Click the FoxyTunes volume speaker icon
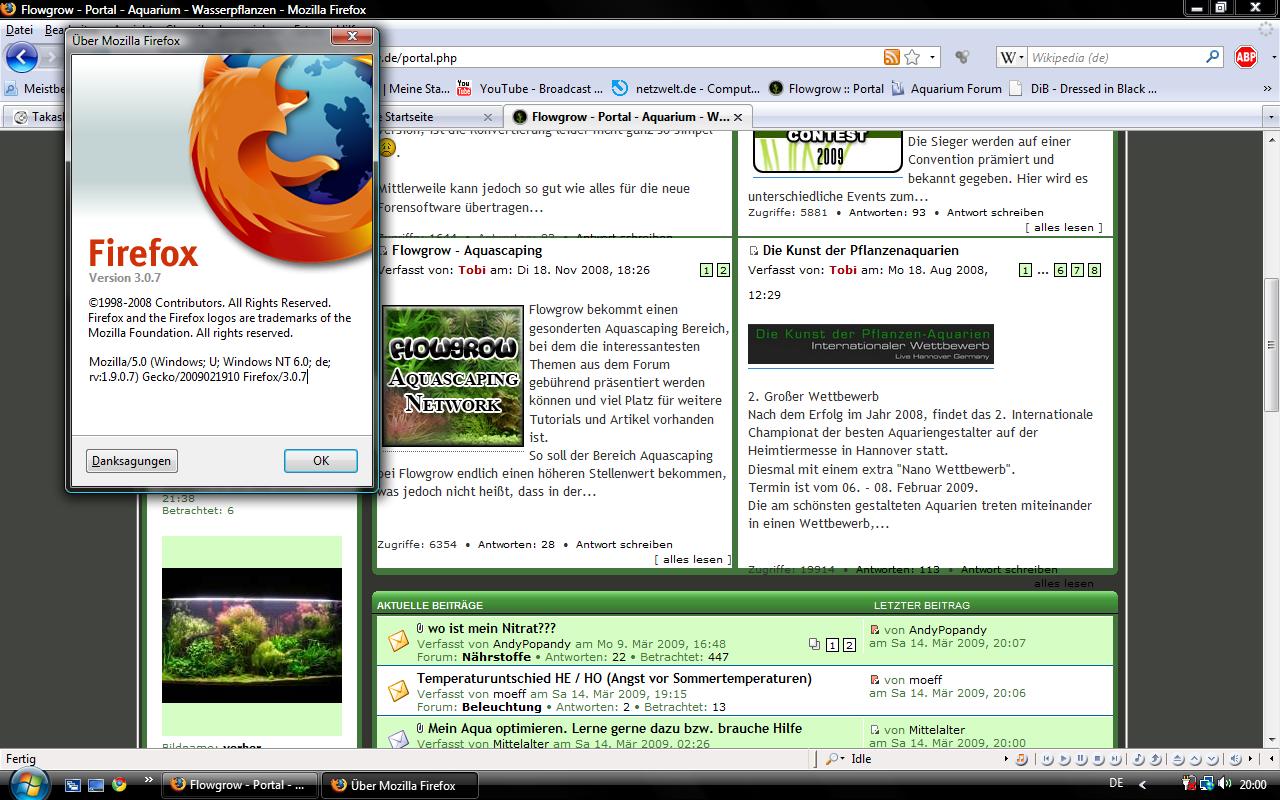The width and height of the screenshot is (1280, 800). (x=1235, y=759)
